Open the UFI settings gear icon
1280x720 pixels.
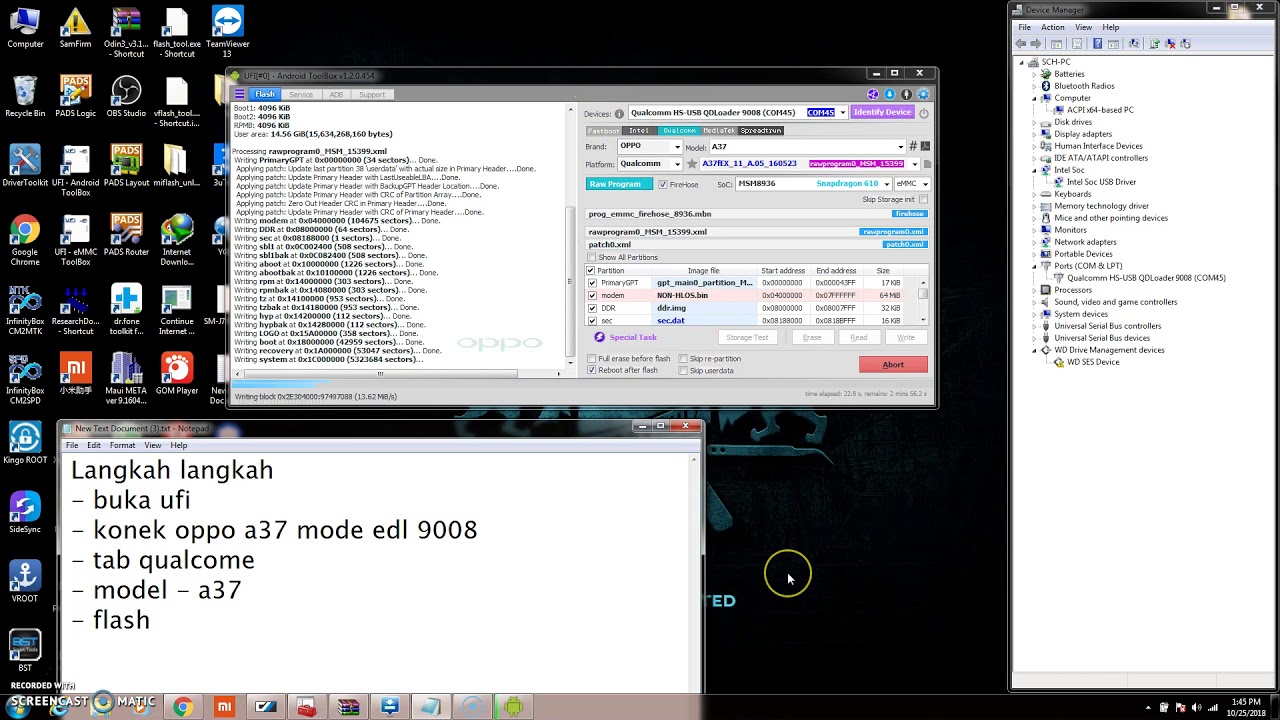click(923, 94)
